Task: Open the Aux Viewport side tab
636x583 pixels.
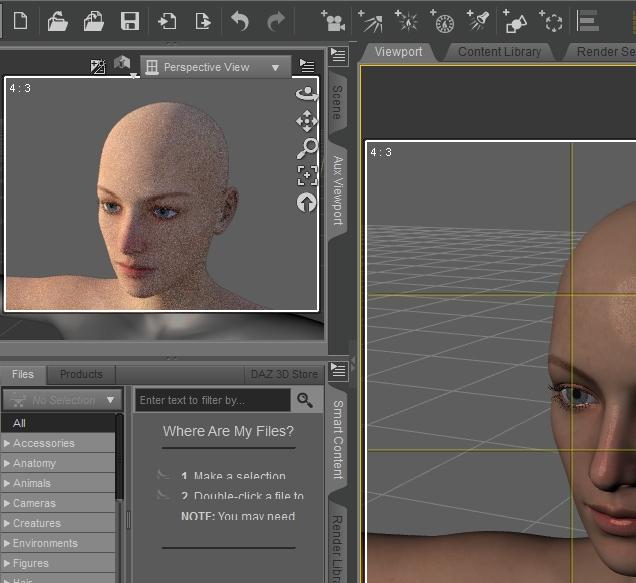Action: pos(337,190)
